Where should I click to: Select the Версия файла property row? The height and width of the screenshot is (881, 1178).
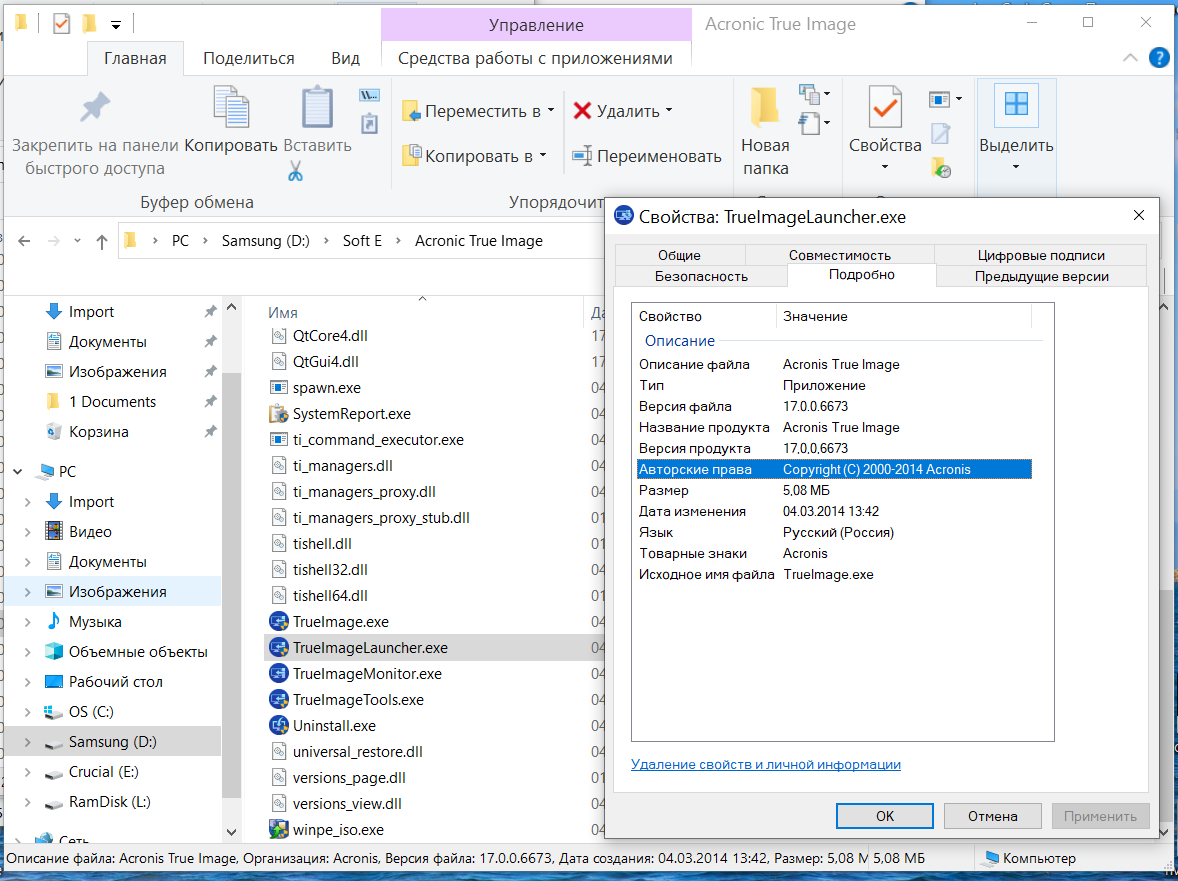tap(834, 406)
